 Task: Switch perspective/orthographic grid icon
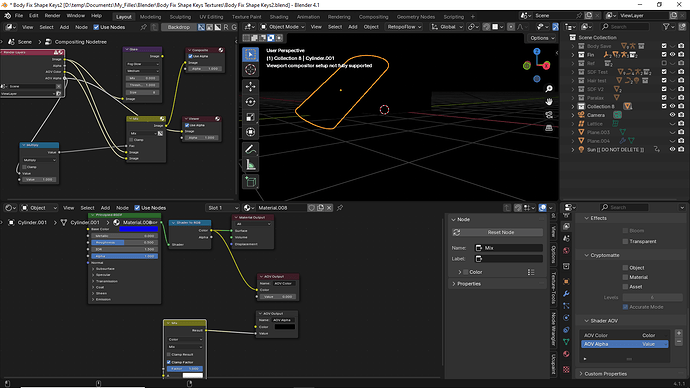549,128
